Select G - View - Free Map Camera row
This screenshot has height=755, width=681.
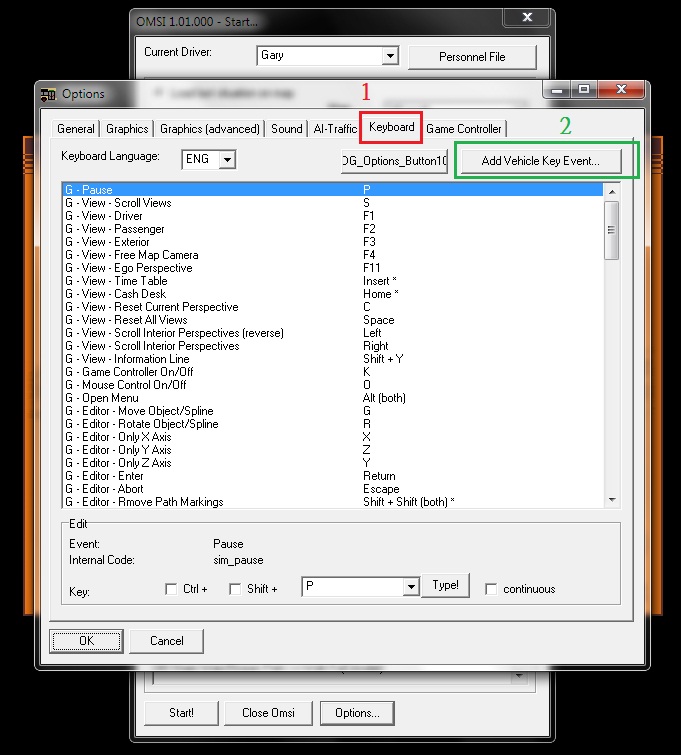coord(333,255)
